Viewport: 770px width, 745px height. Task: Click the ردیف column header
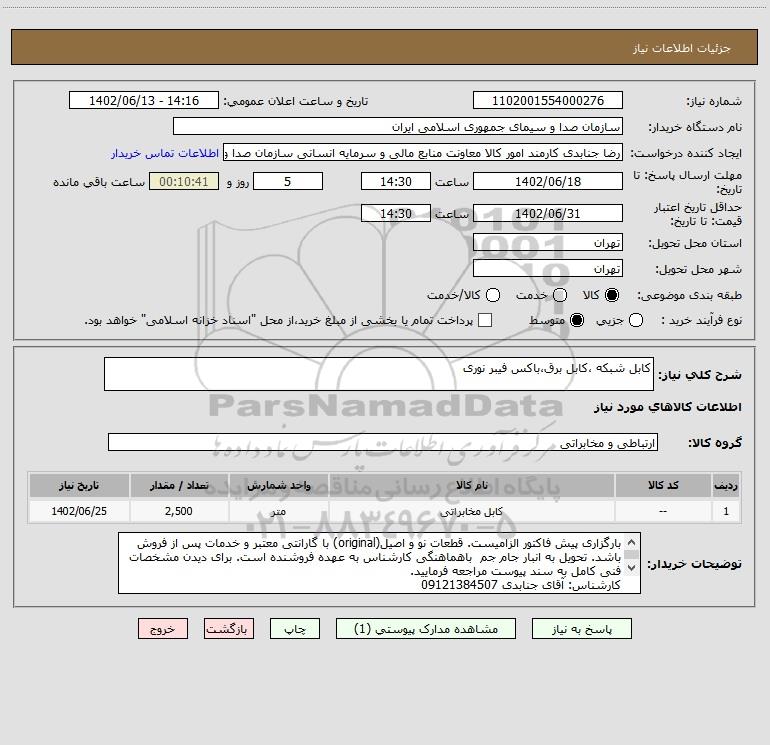[726, 485]
